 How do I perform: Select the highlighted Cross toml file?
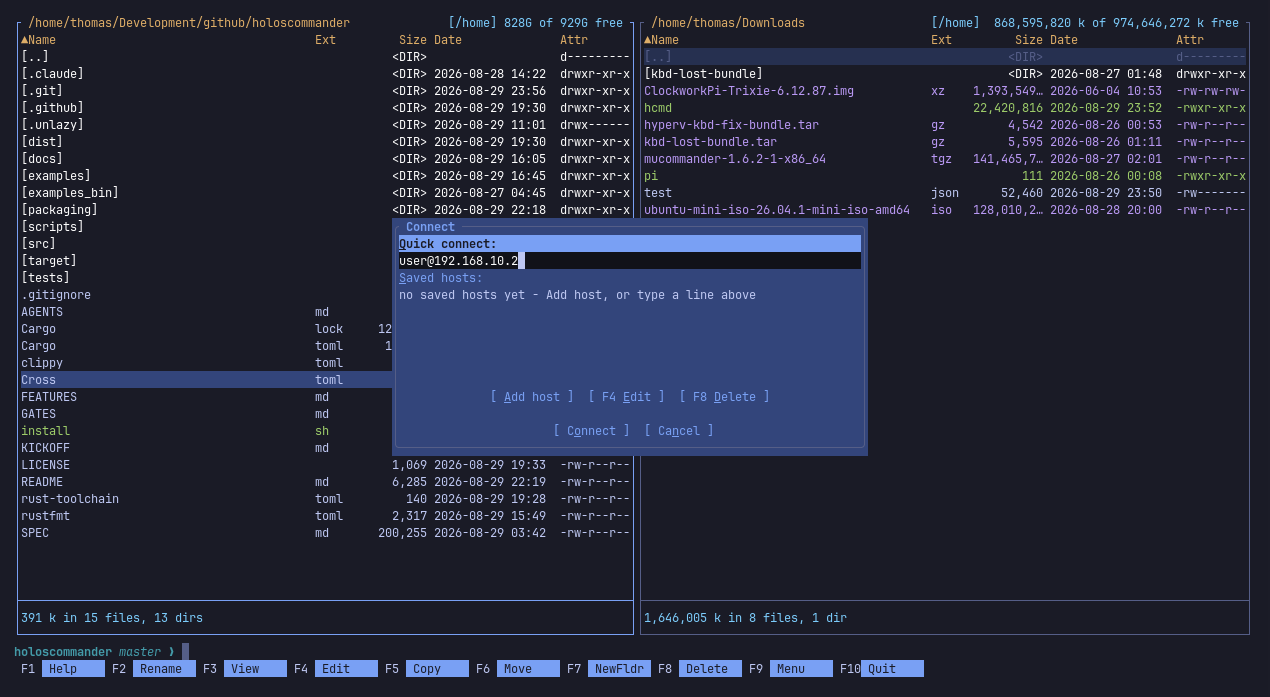(206, 380)
